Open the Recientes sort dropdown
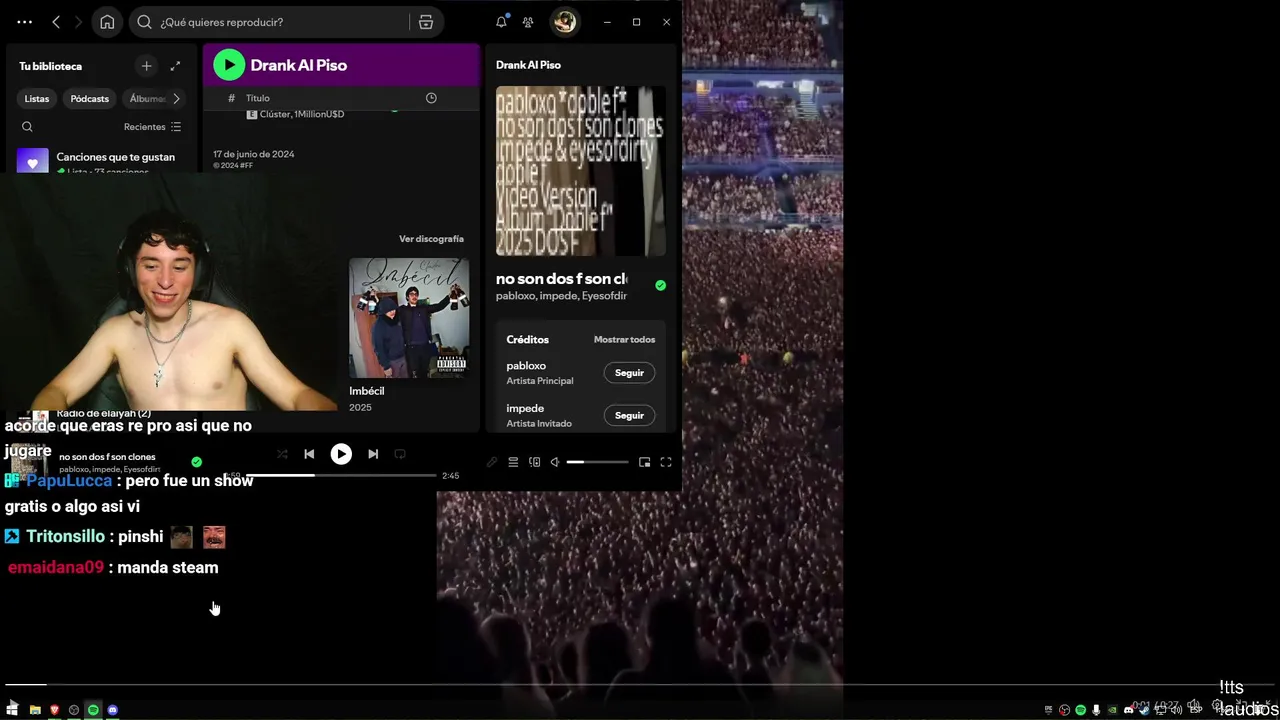Screen dimensions: 1280x720 pos(152,127)
